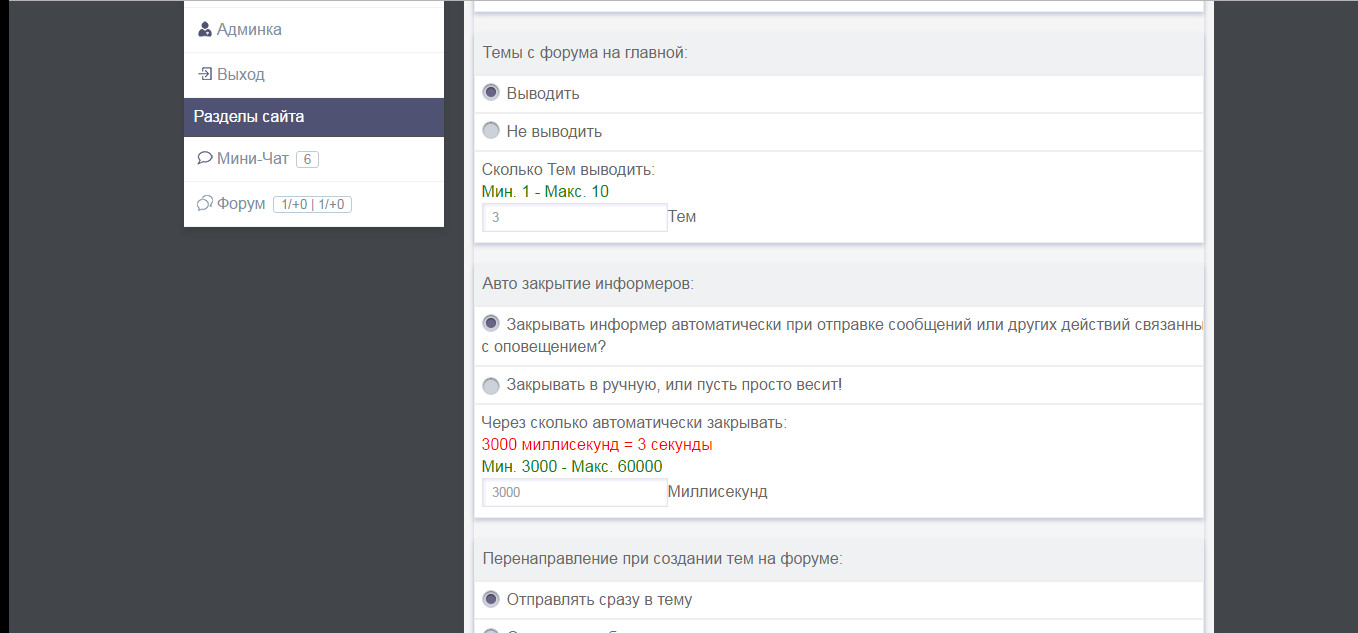Click the Миллисекунд timeout input field
Screen dimensions: 1358x633
574,492
